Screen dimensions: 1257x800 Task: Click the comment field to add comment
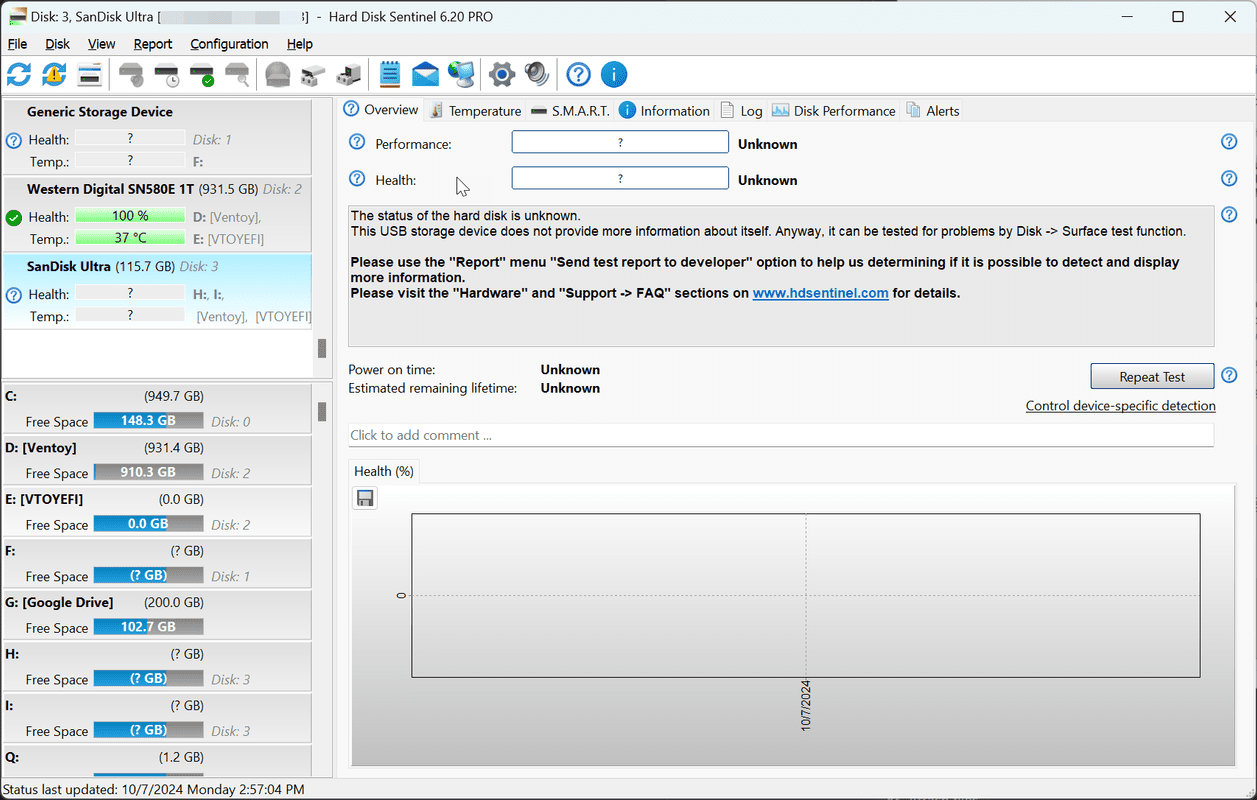[x=781, y=435]
